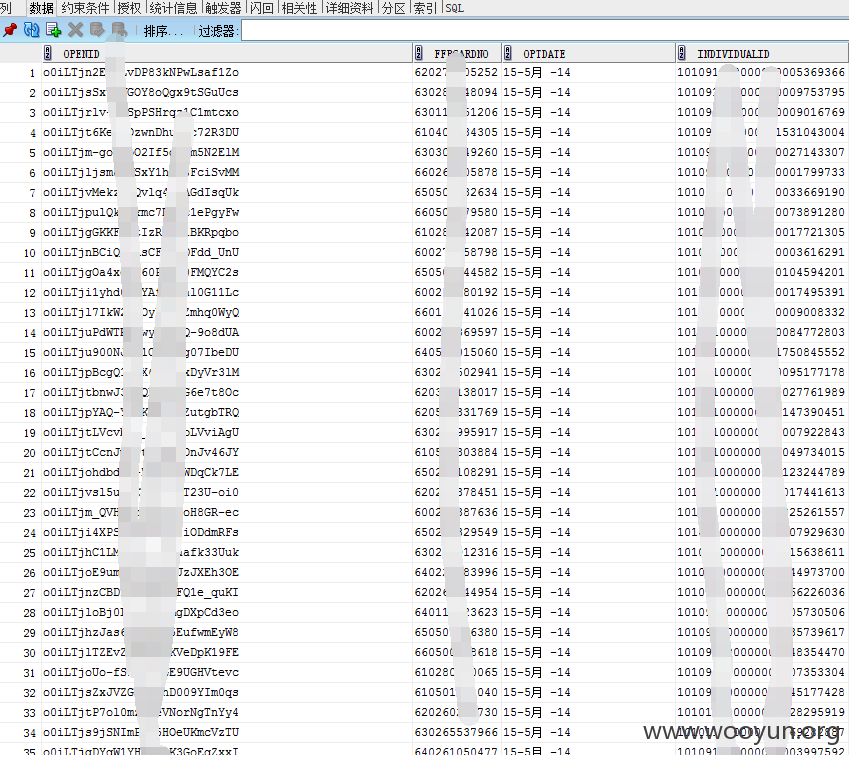Click OPENID cell o0iLTjnBCiQ in row 10

coord(227,253)
